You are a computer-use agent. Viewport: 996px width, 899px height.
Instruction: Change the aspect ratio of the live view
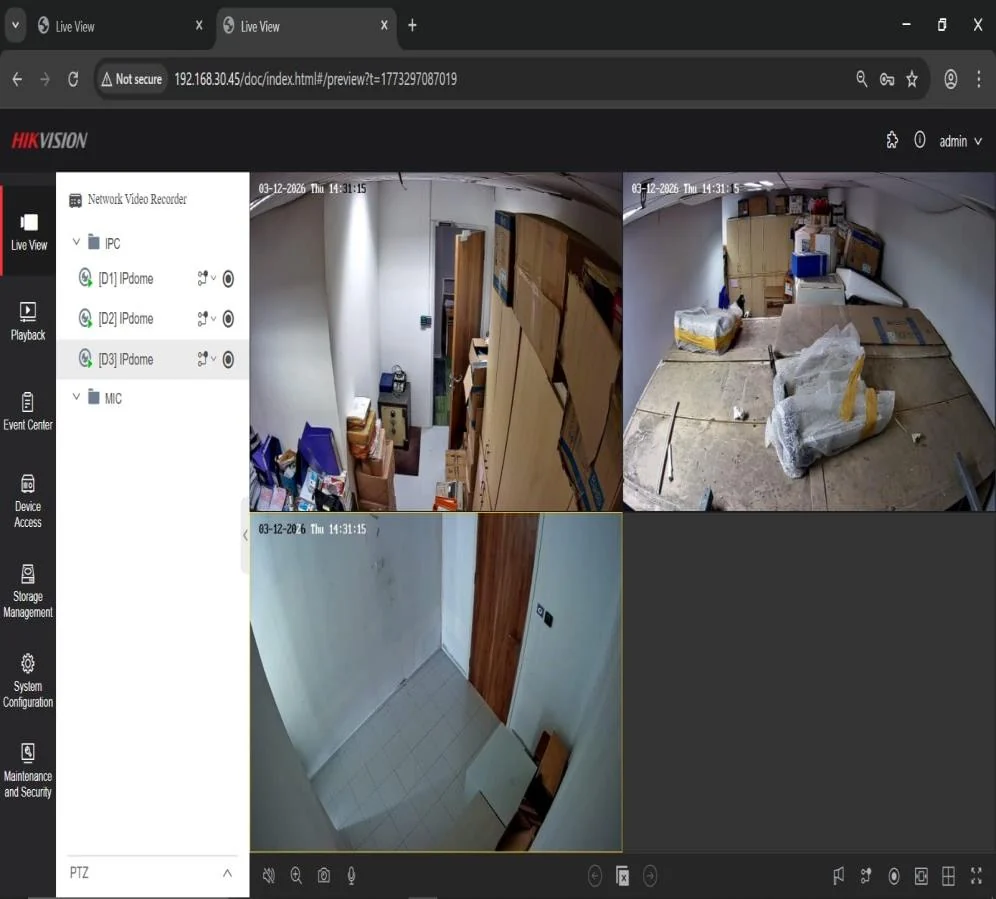921,876
